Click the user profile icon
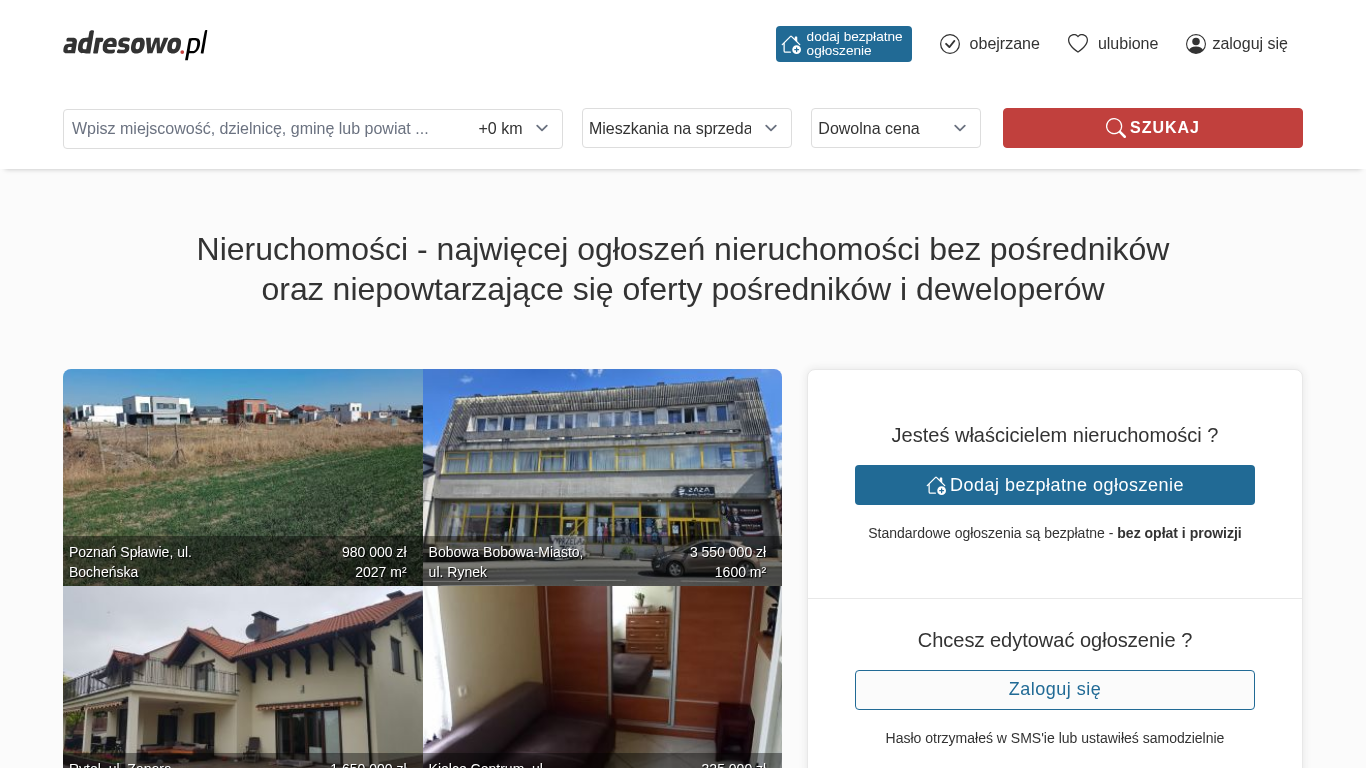The height and width of the screenshot is (768, 1366). click(1196, 44)
